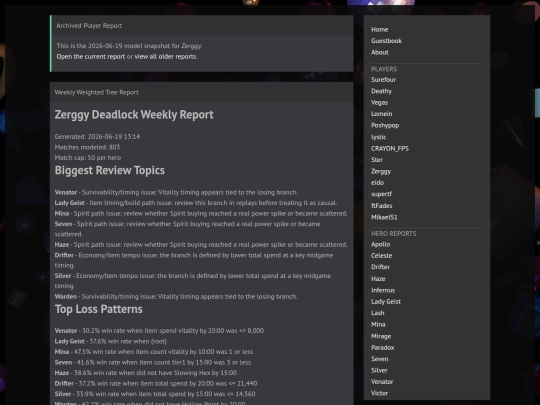Screen dimensions: 540x405
Task: Click the Top Loss Patterns heading
Action: [x=98, y=309]
